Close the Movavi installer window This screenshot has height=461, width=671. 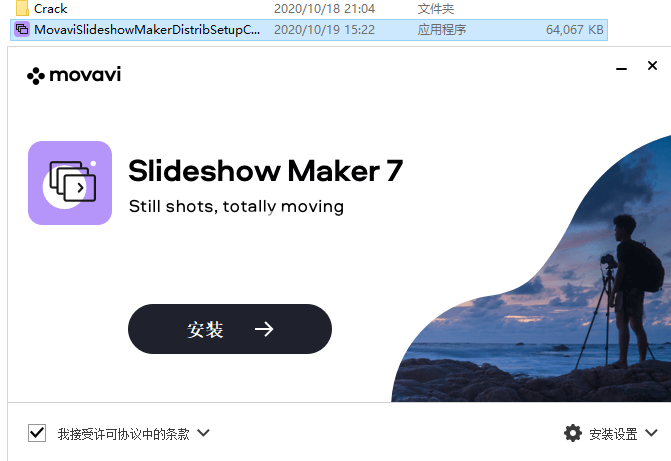coord(652,65)
